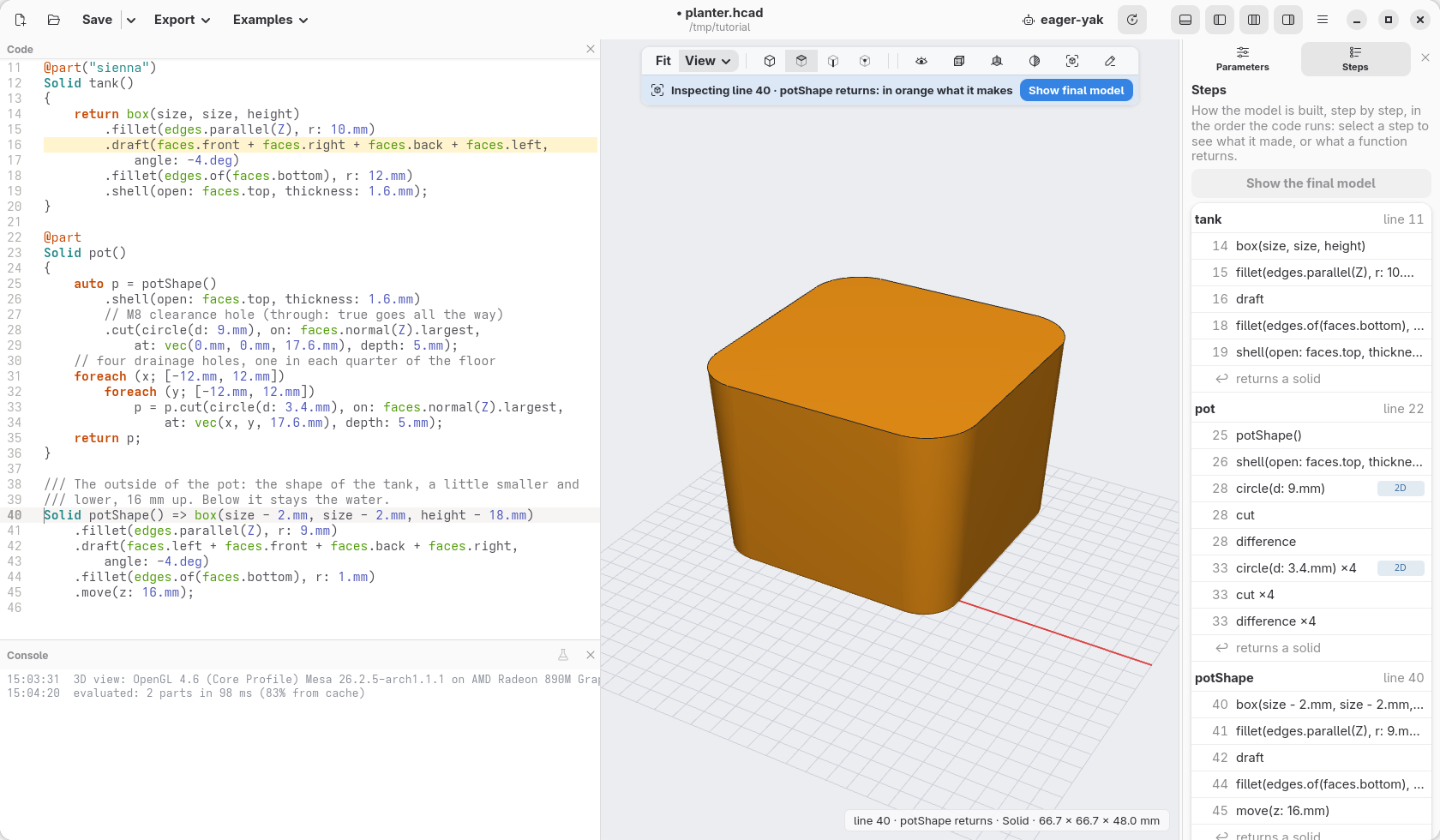
Task: Click the new file icon
Action: (x=21, y=20)
